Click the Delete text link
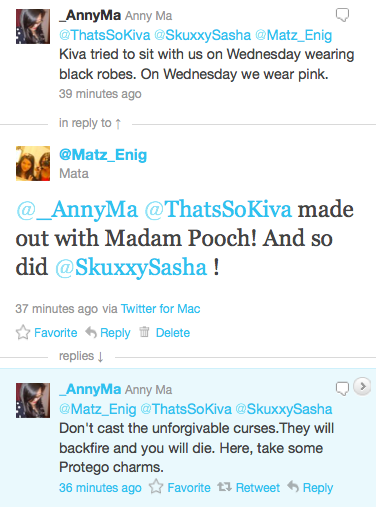376x507 pixels. point(173,333)
